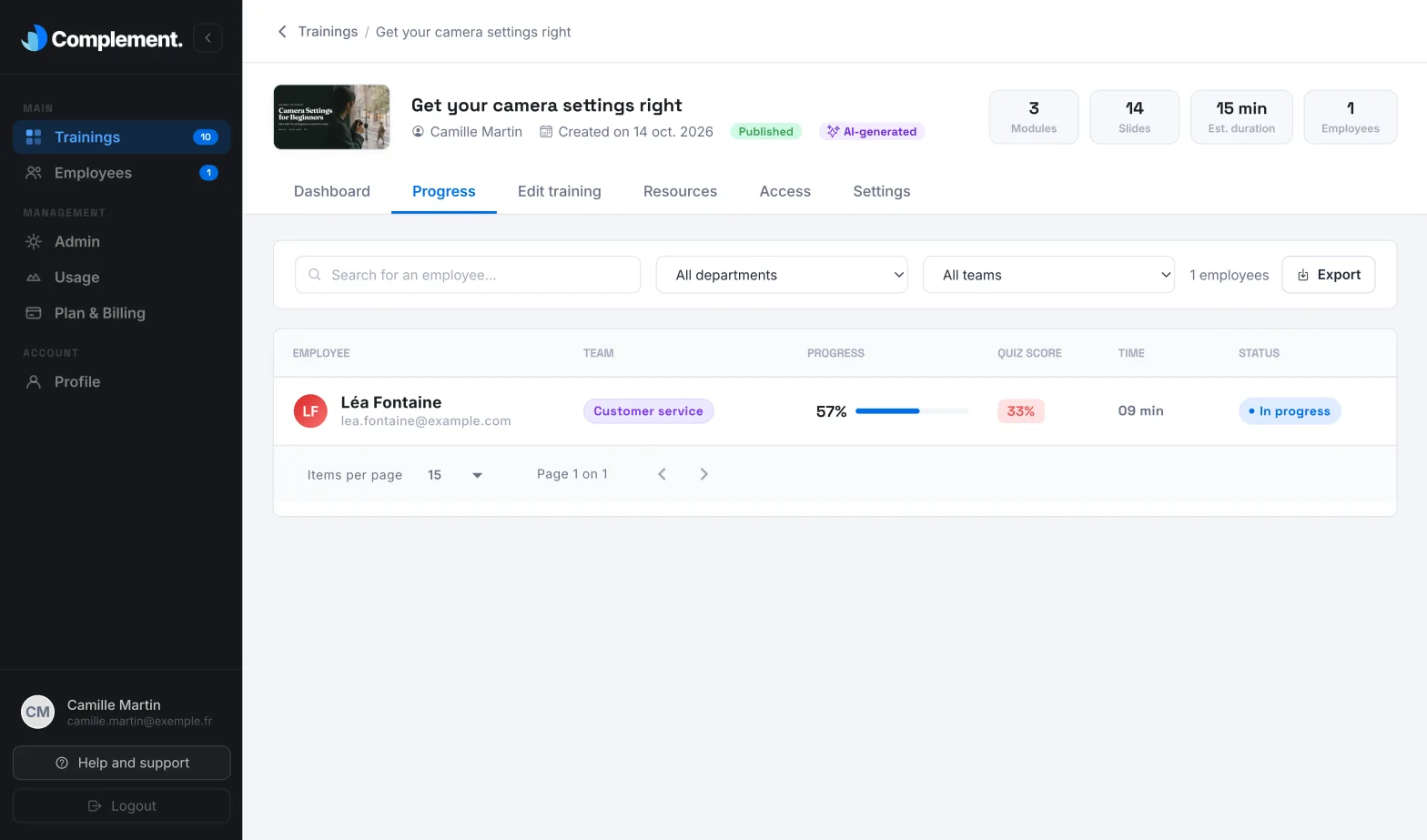Focus the Search for an employee field
The width and height of the screenshot is (1427, 840).
coord(468,275)
